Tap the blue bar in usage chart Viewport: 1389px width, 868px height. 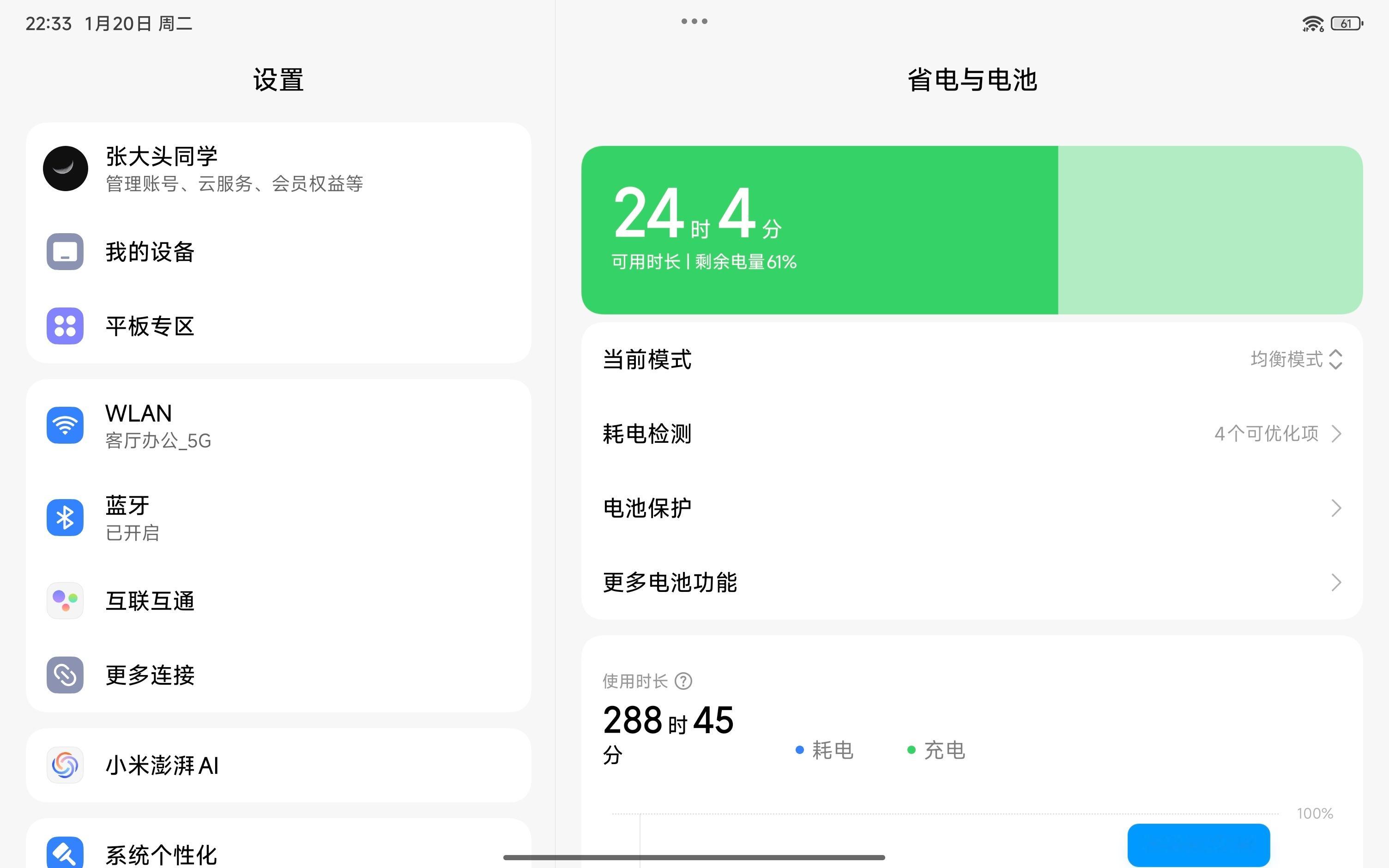coord(1198,844)
